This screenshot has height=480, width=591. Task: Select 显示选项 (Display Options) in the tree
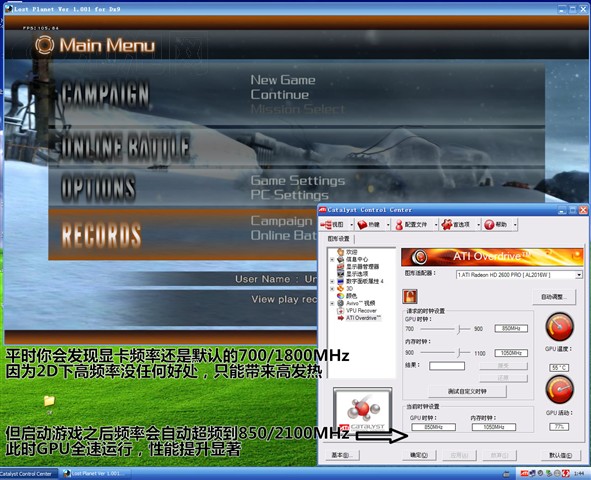click(x=357, y=274)
